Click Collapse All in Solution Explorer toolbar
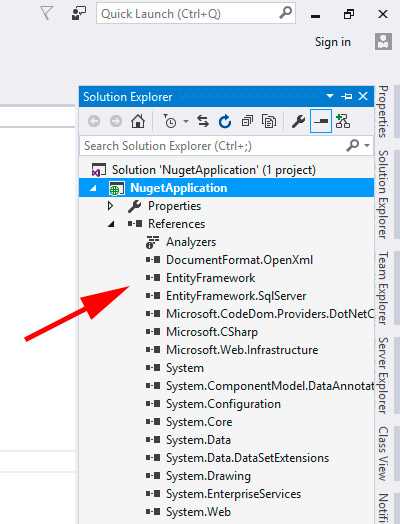 [247, 121]
